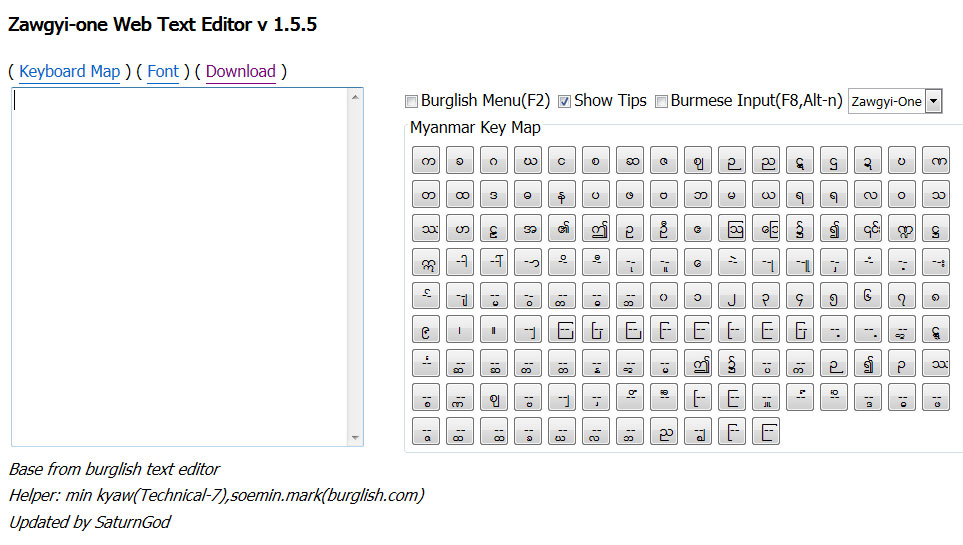This screenshot has height=545, width=963.
Task: Insert the ီ vowel sign key
Action: pyautogui.click(x=596, y=263)
